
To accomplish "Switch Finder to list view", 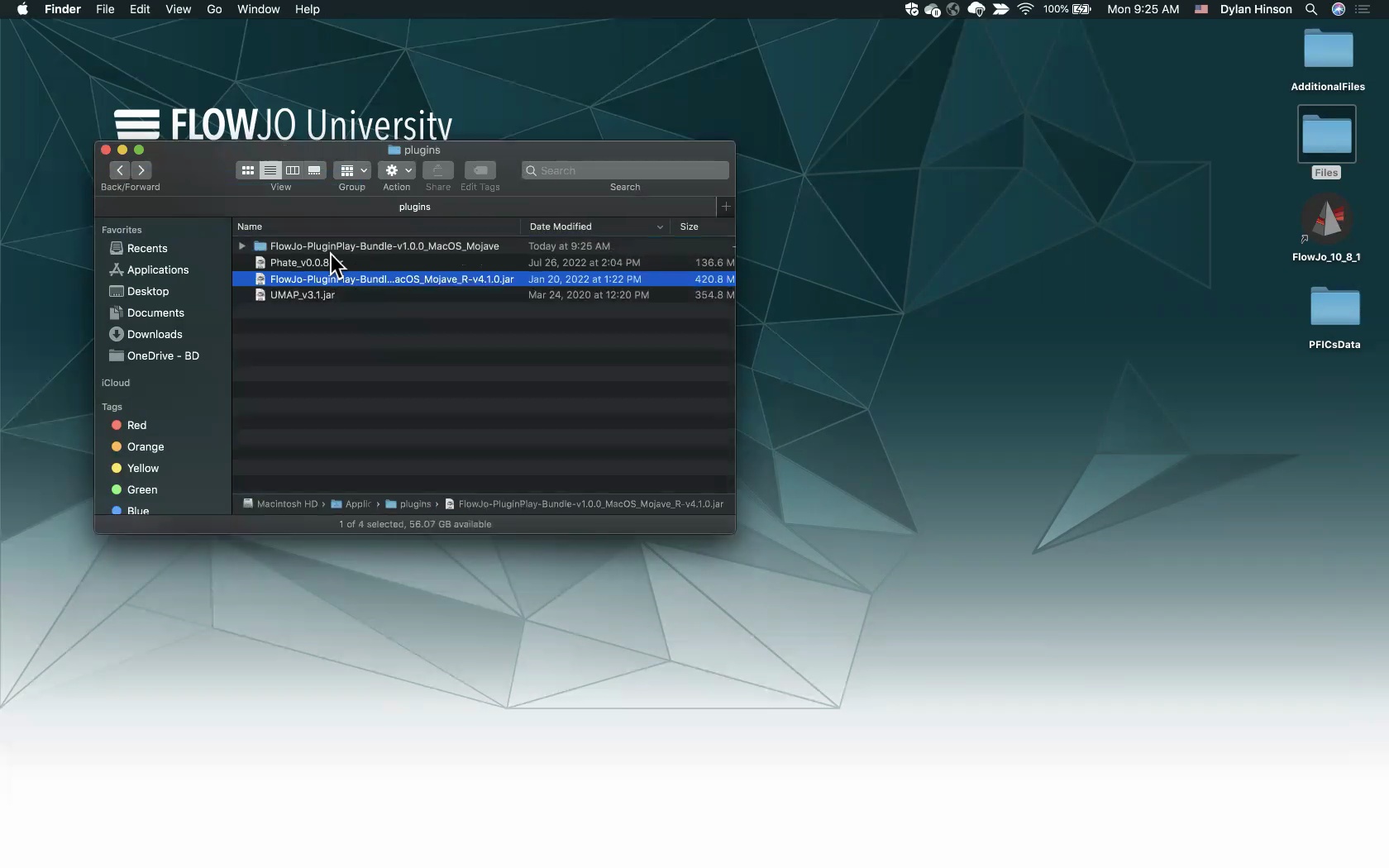I will click(270, 170).
